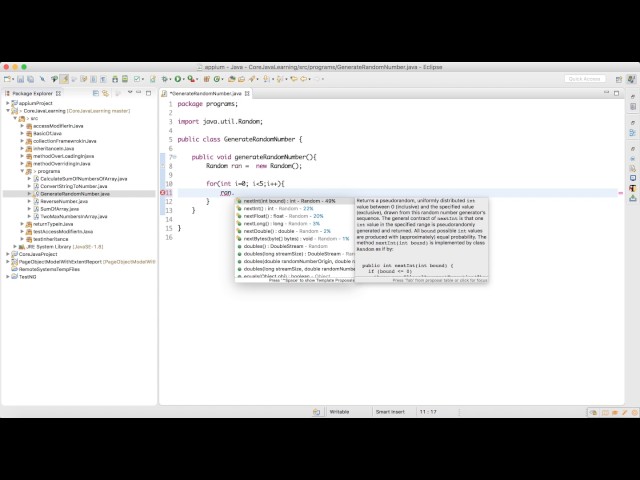640x480 pixels.
Task: Open CalculateSumOfNumbersOfArray.java in tree
Action: (x=84, y=179)
